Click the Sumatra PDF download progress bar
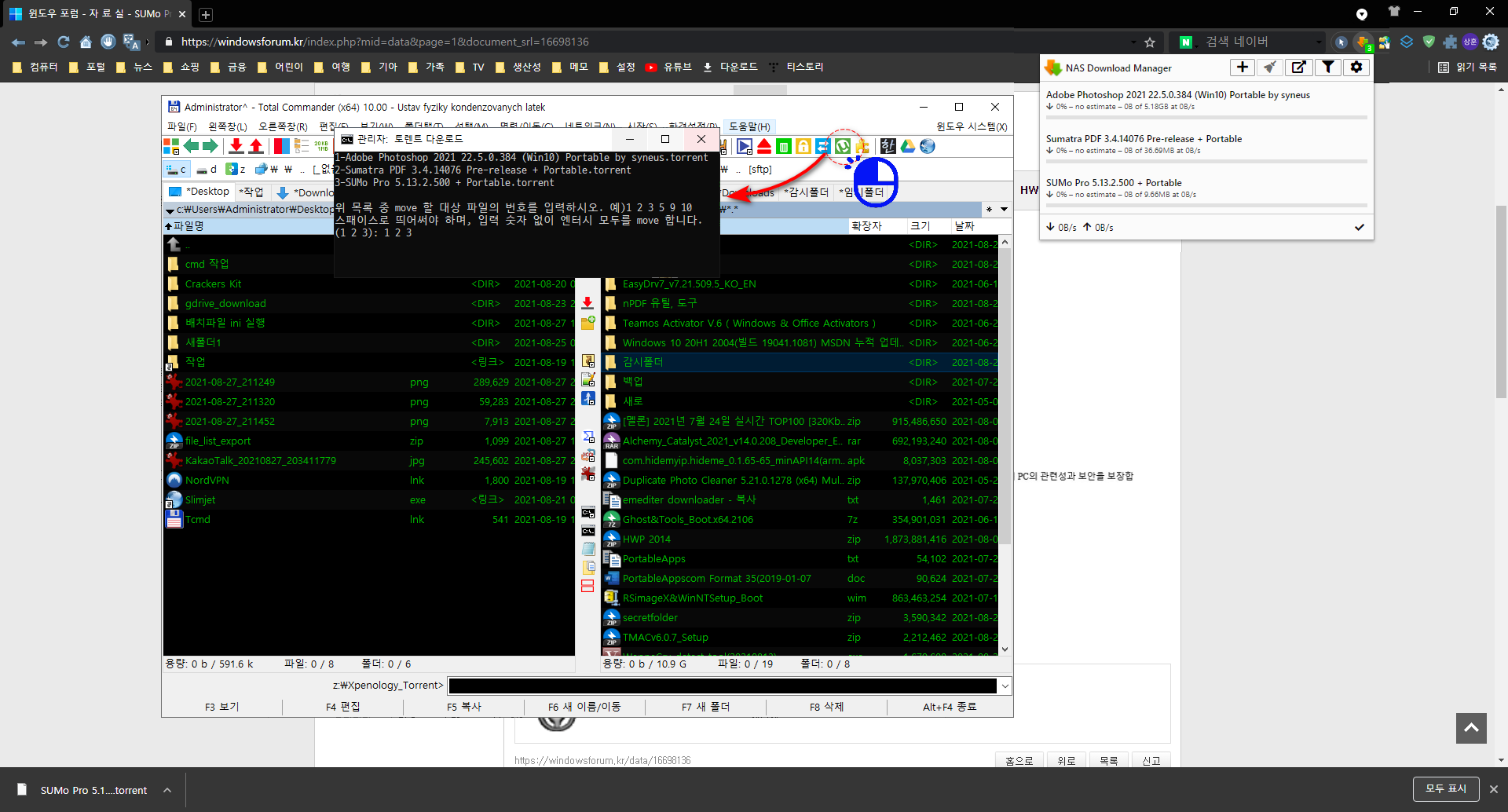The height and width of the screenshot is (812, 1508). (1206, 162)
